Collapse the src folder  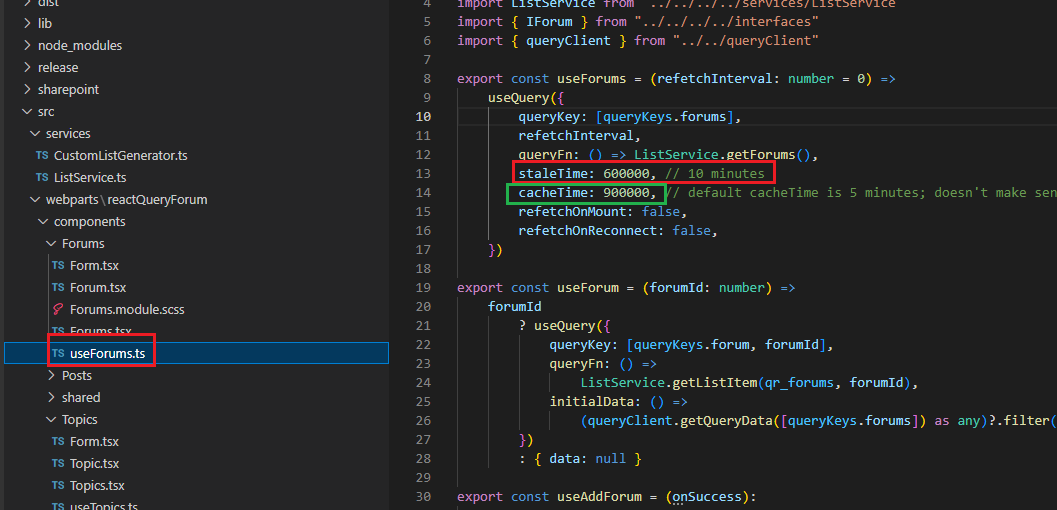point(28,111)
